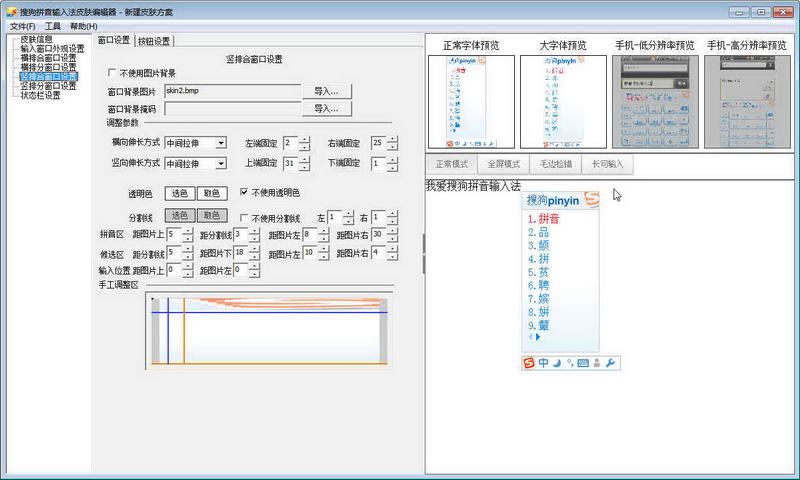Screen dimensions: 800x480
Task: Decrease the 右端固定 value with down arrow
Action: (x=392, y=147)
